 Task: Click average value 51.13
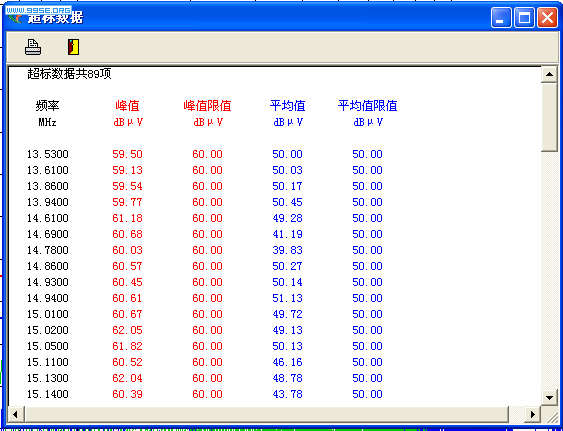click(287, 298)
